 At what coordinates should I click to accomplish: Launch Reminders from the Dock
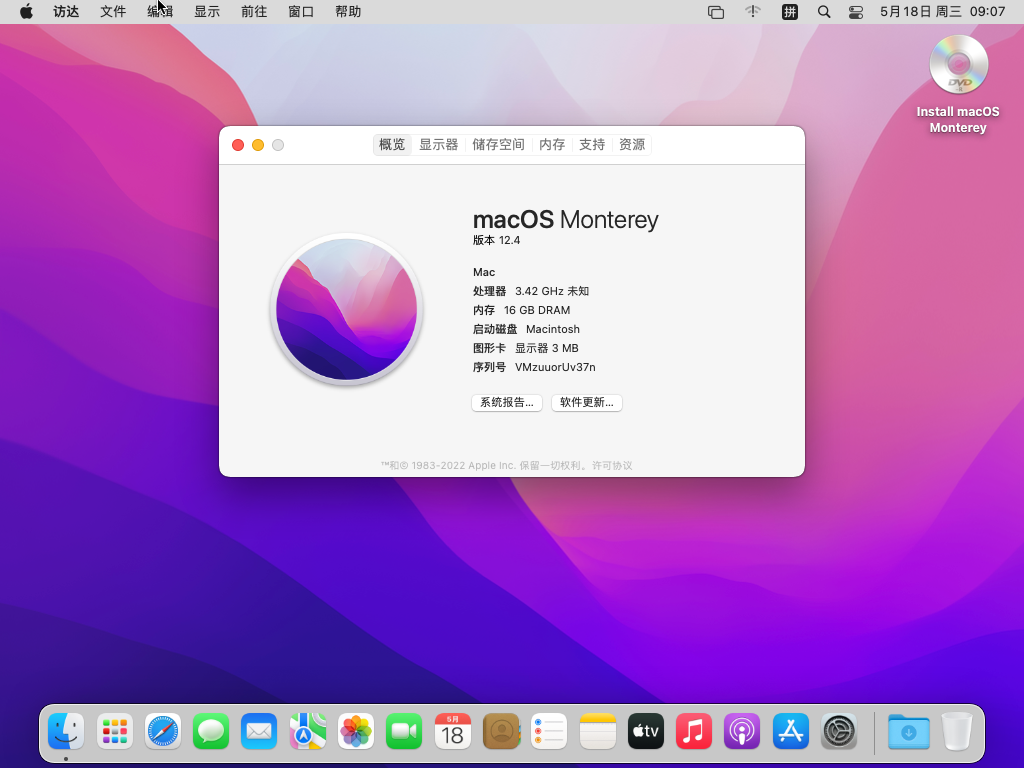point(549,731)
